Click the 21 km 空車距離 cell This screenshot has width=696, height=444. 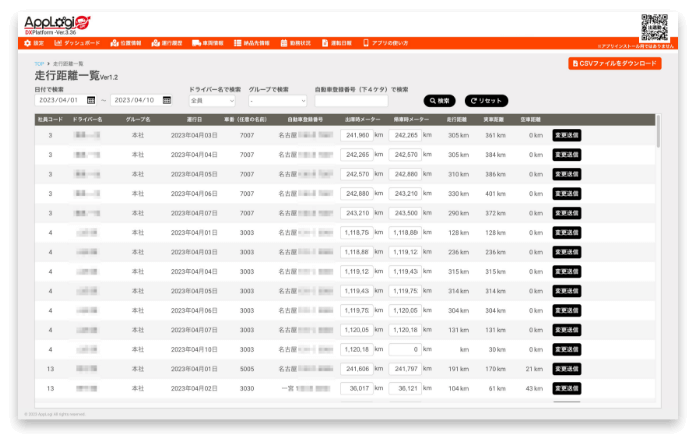534,369
